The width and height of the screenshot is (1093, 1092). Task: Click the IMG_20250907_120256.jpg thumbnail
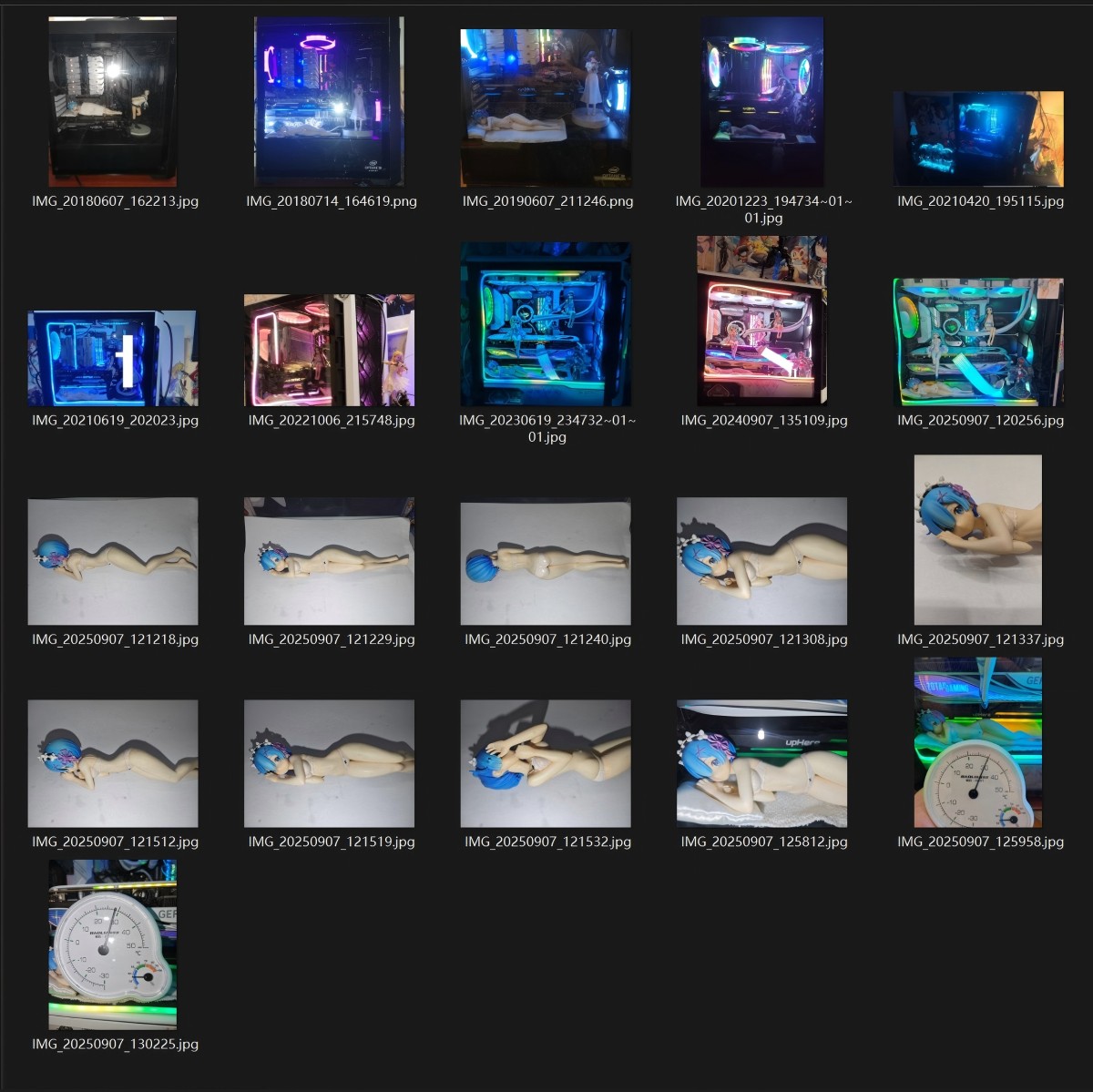[978, 342]
